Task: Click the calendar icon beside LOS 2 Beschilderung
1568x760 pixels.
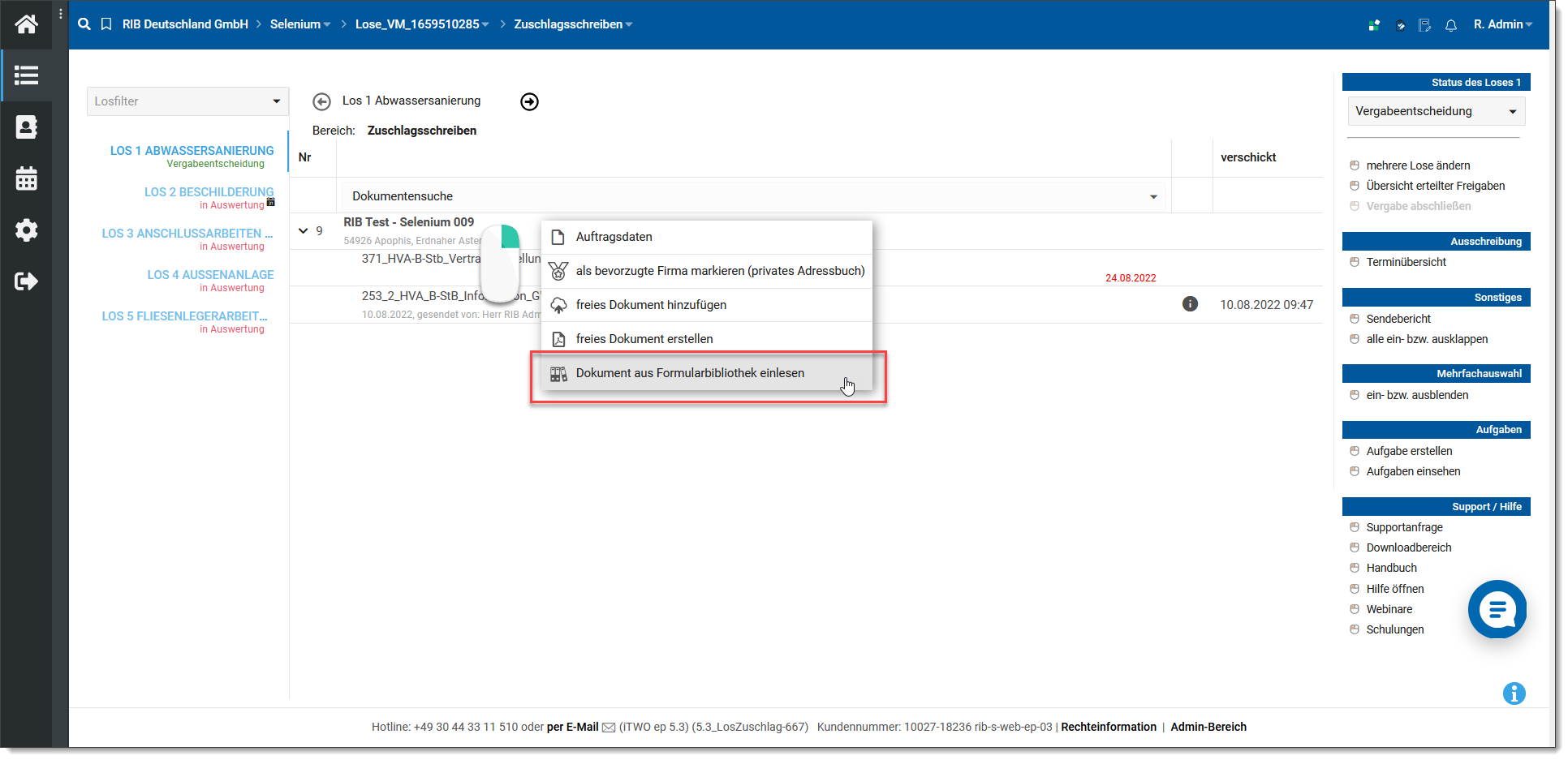Action: pyautogui.click(x=271, y=202)
